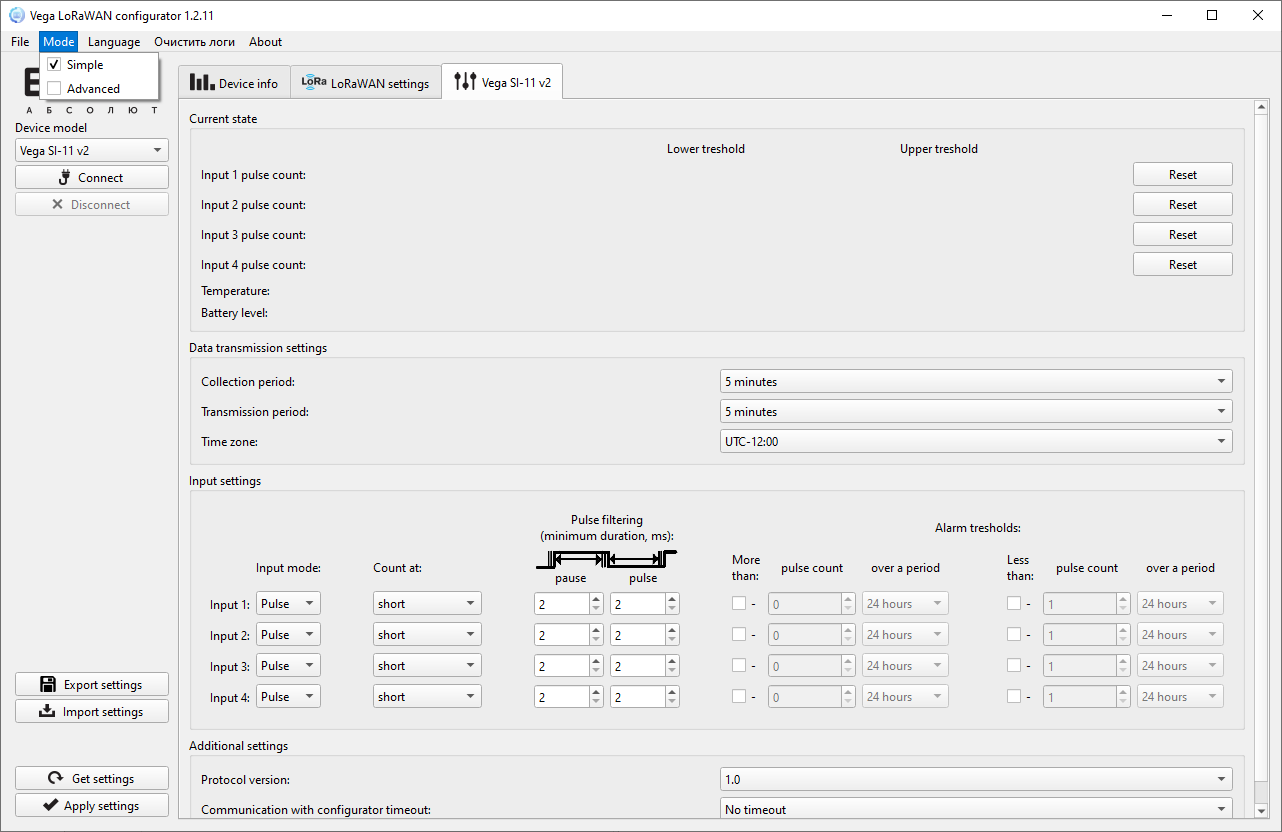Reset Input 1 pulse count
1282x832 pixels.
(x=1183, y=175)
